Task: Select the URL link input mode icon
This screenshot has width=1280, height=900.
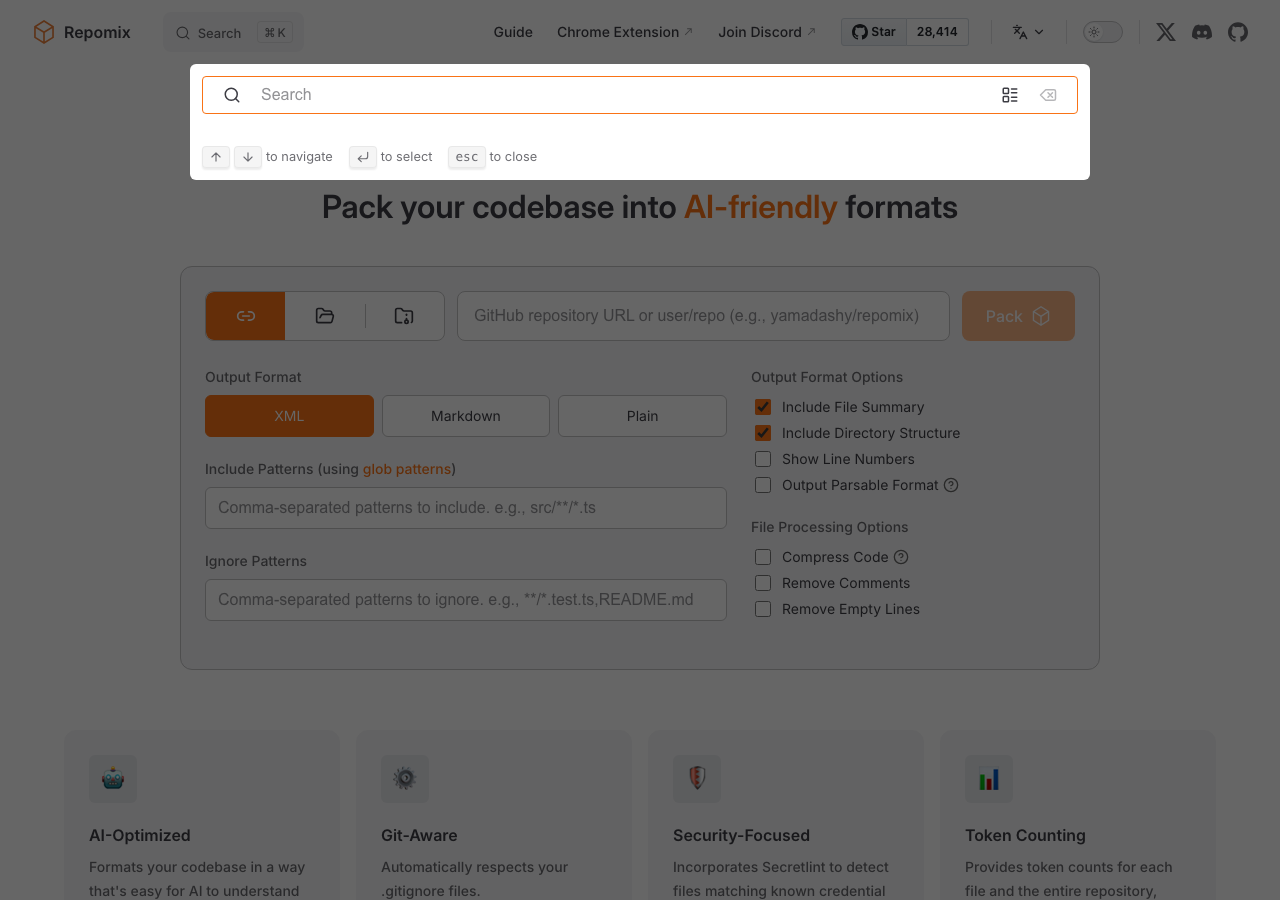Action: pos(246,316)
